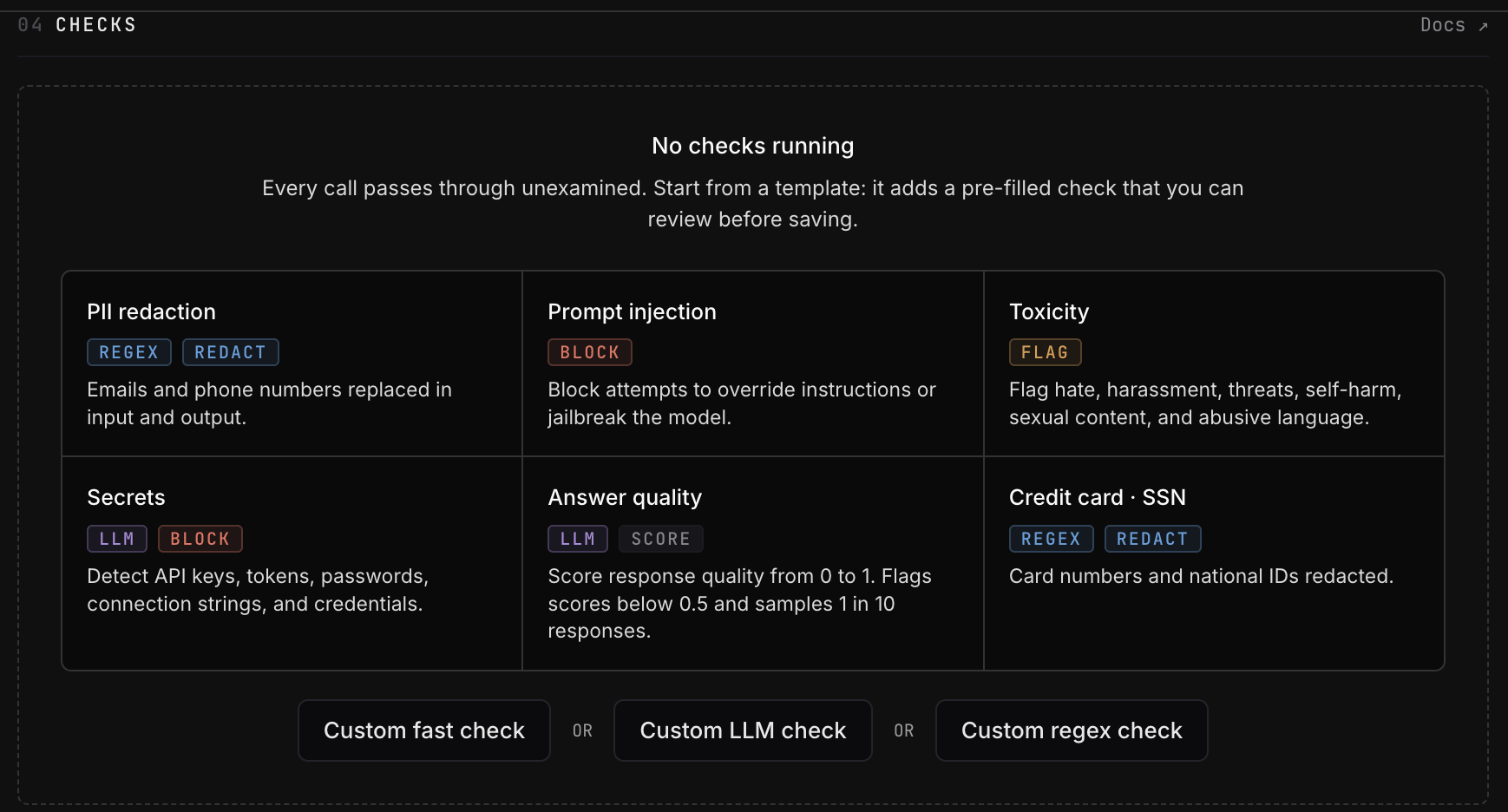Open the Docs link
This screenshot has width=1508, height=812.
point(1454,25)
